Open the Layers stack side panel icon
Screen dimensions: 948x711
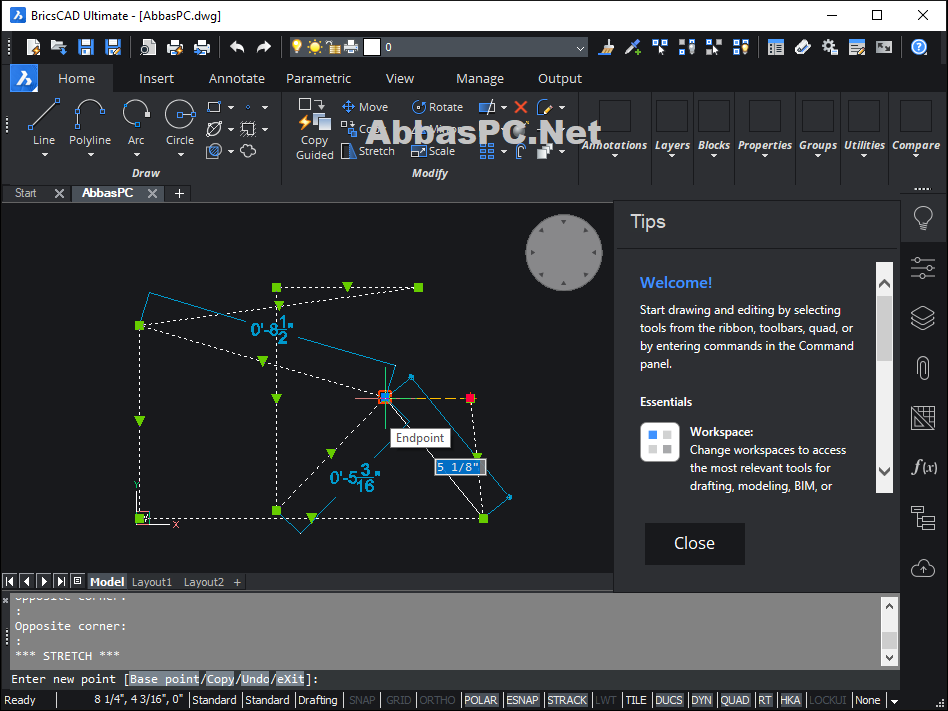[x=923, y=317]
